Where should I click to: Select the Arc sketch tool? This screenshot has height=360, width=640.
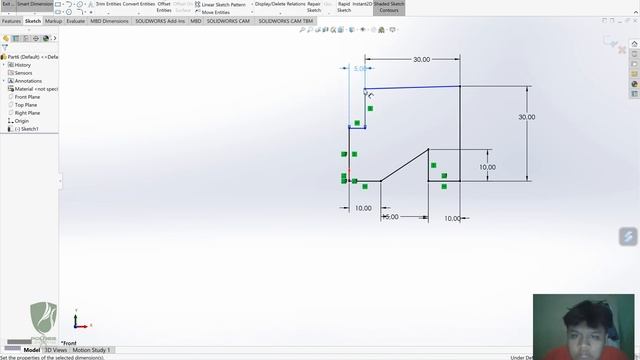[69, 4]
